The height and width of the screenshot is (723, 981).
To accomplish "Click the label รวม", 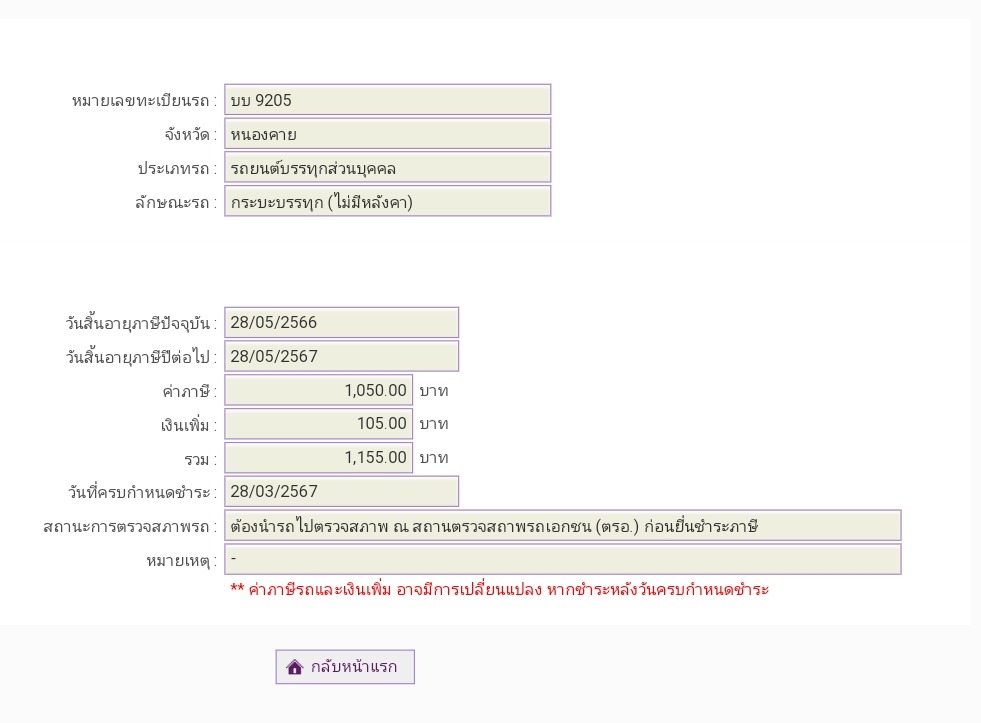I will [x=200, y=460].
